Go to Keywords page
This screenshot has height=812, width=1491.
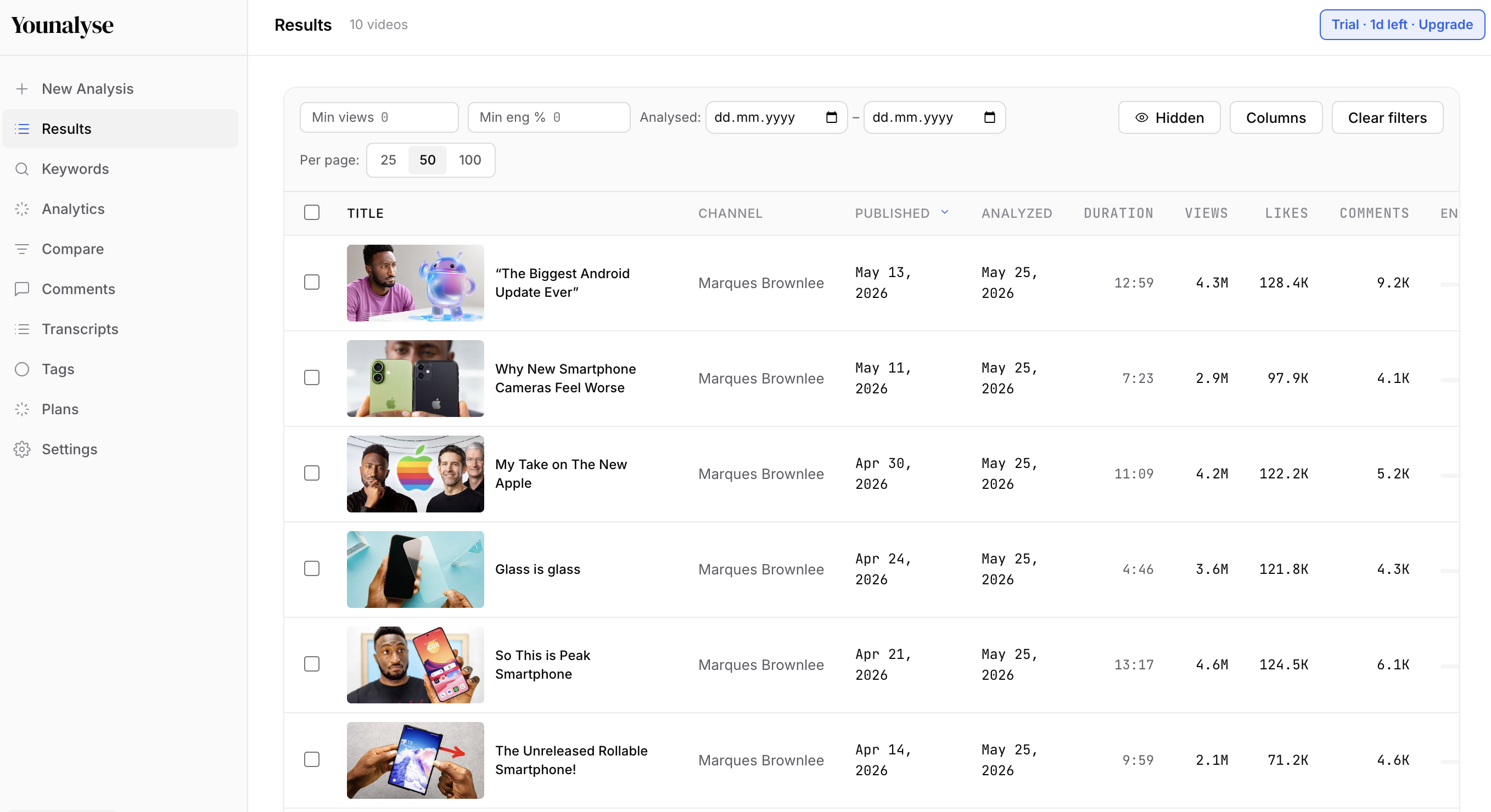[x=120, y=169]
